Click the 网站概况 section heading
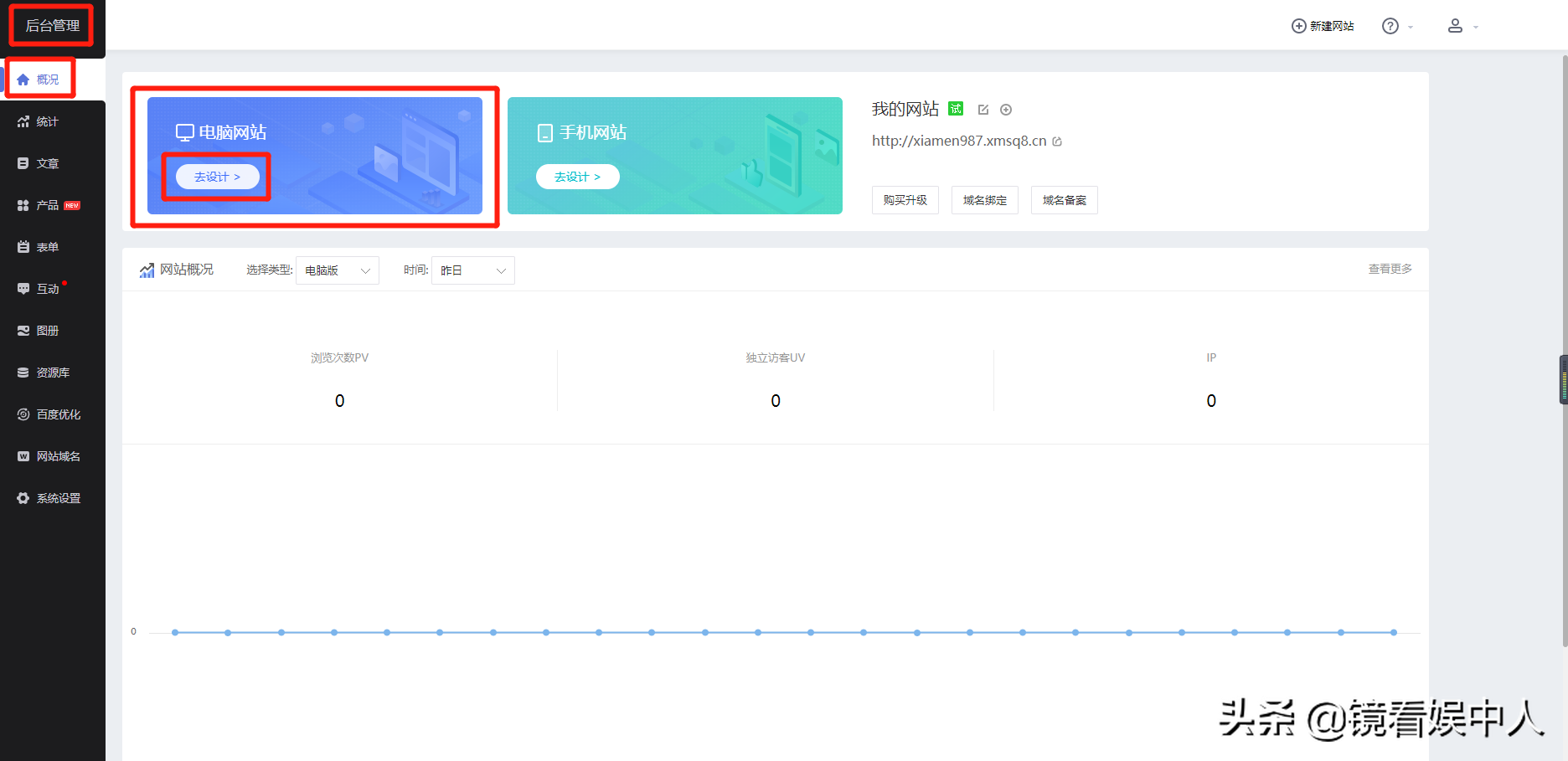The height and width of the screenshot is (761, 1568). [187, 270]
